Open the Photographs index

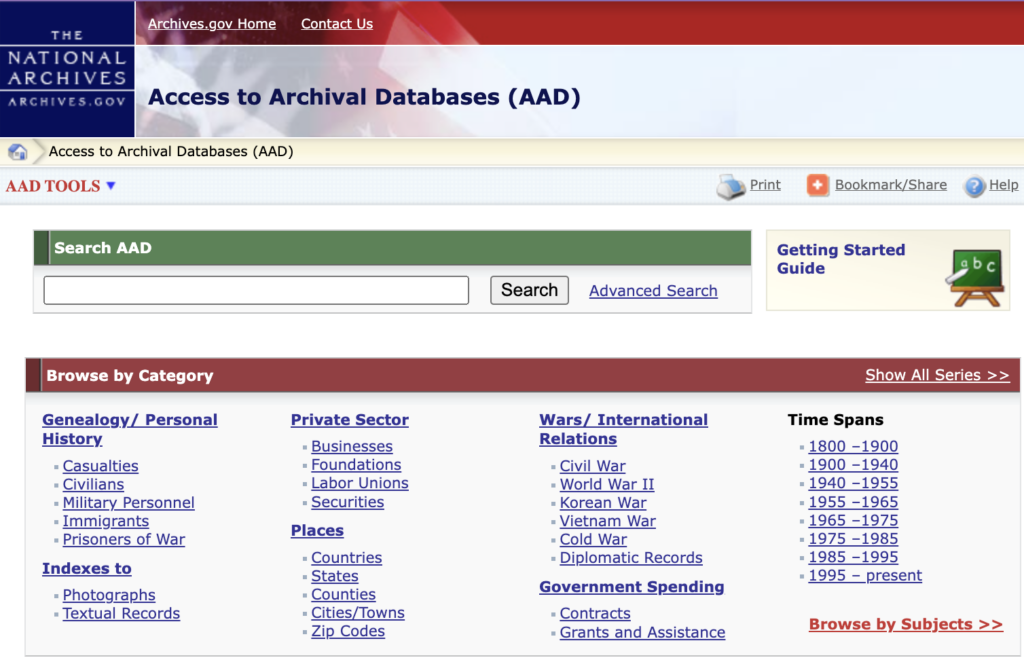click(x=109, y=595)
